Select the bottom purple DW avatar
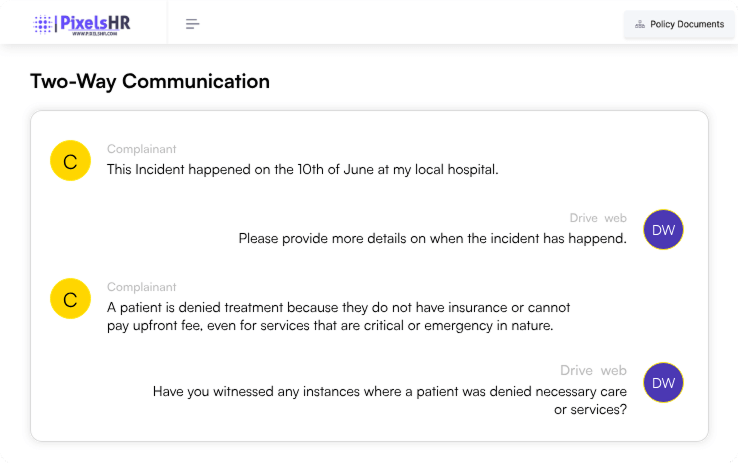This screenshot has height=463, width=738. pos(663,382)
